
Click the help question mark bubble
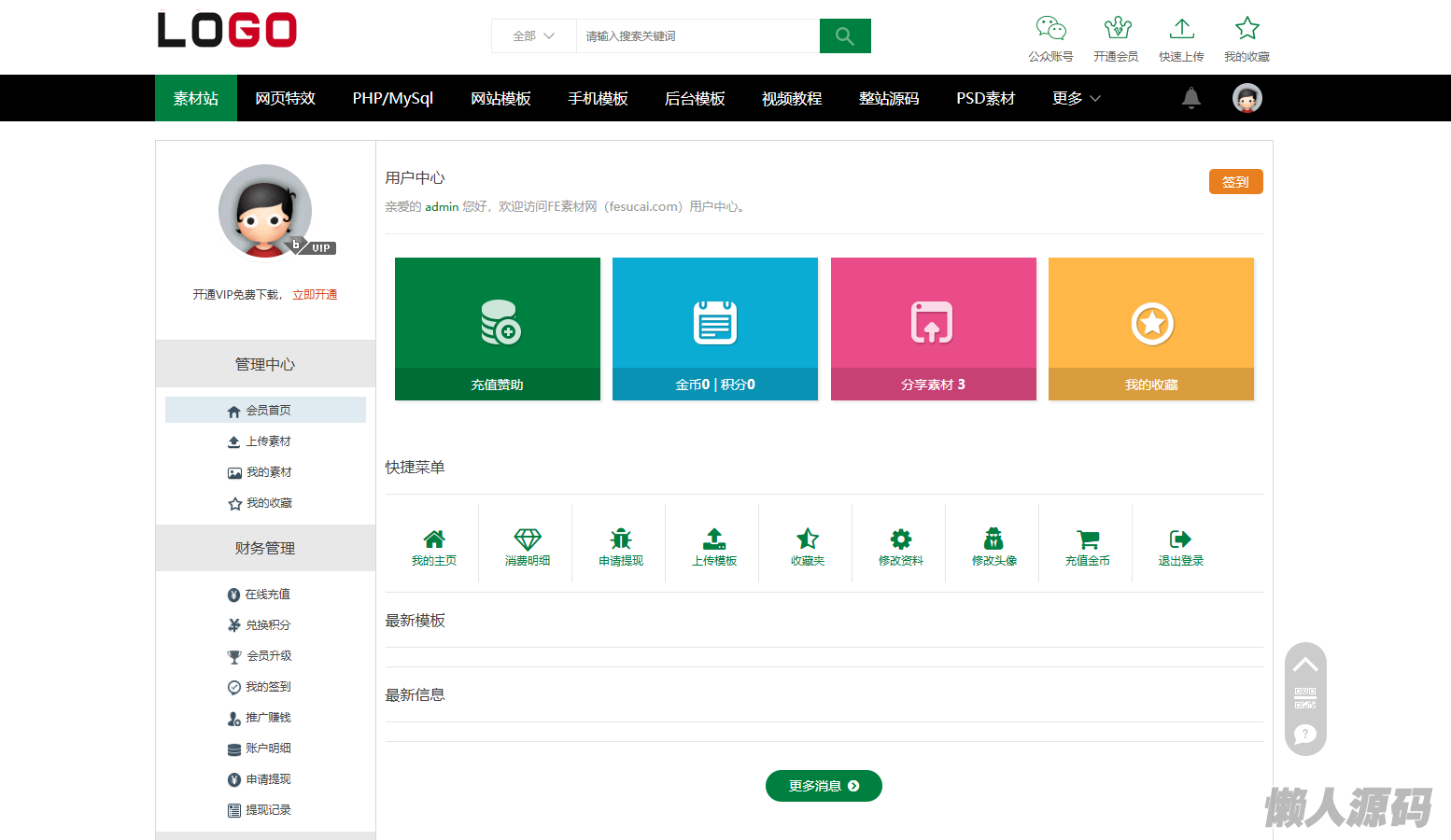(x=1305, y=734)
